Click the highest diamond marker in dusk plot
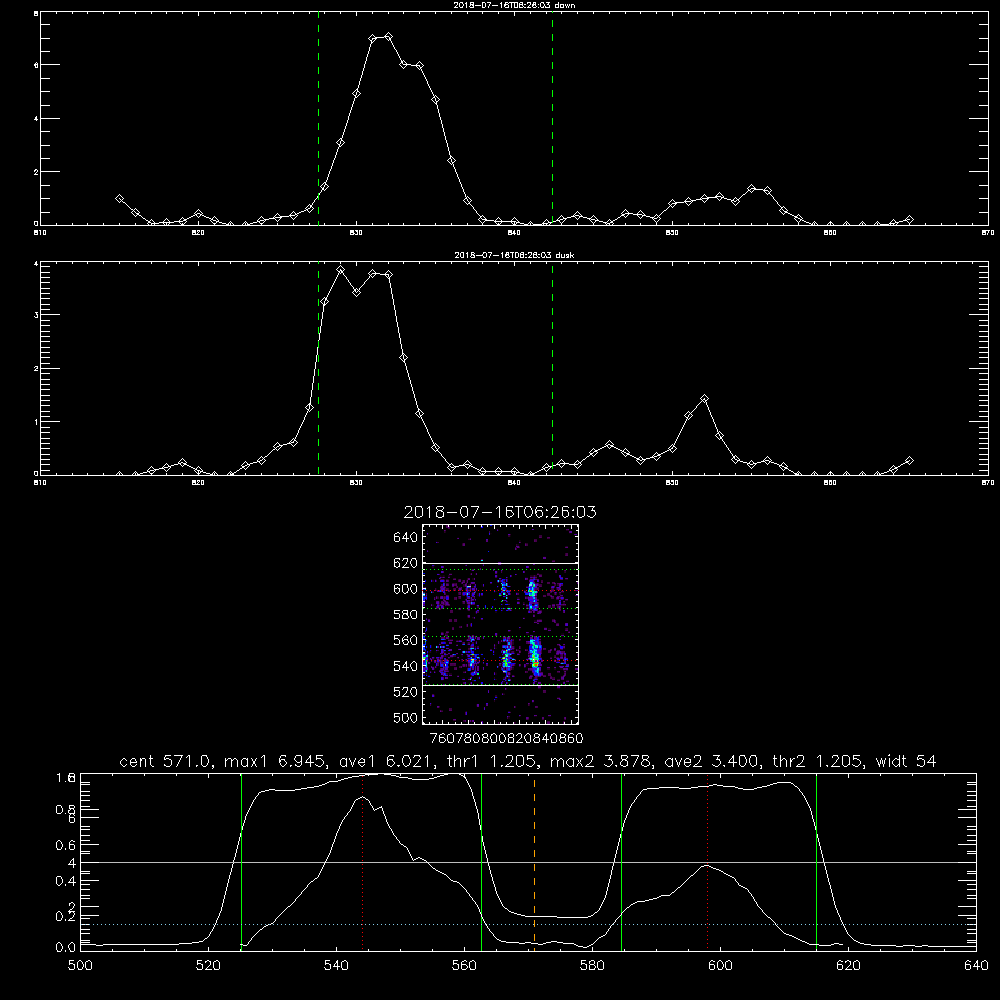The height and width of the screenshot is (1000, 1000). [x=341, y=270]
